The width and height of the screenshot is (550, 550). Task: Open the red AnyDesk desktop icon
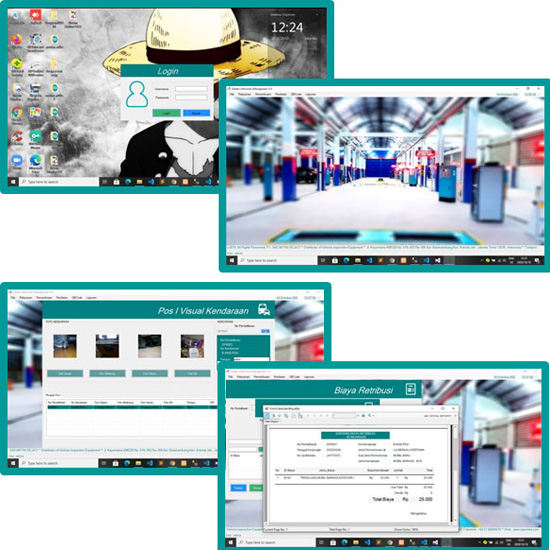click(x=35, y=15)
